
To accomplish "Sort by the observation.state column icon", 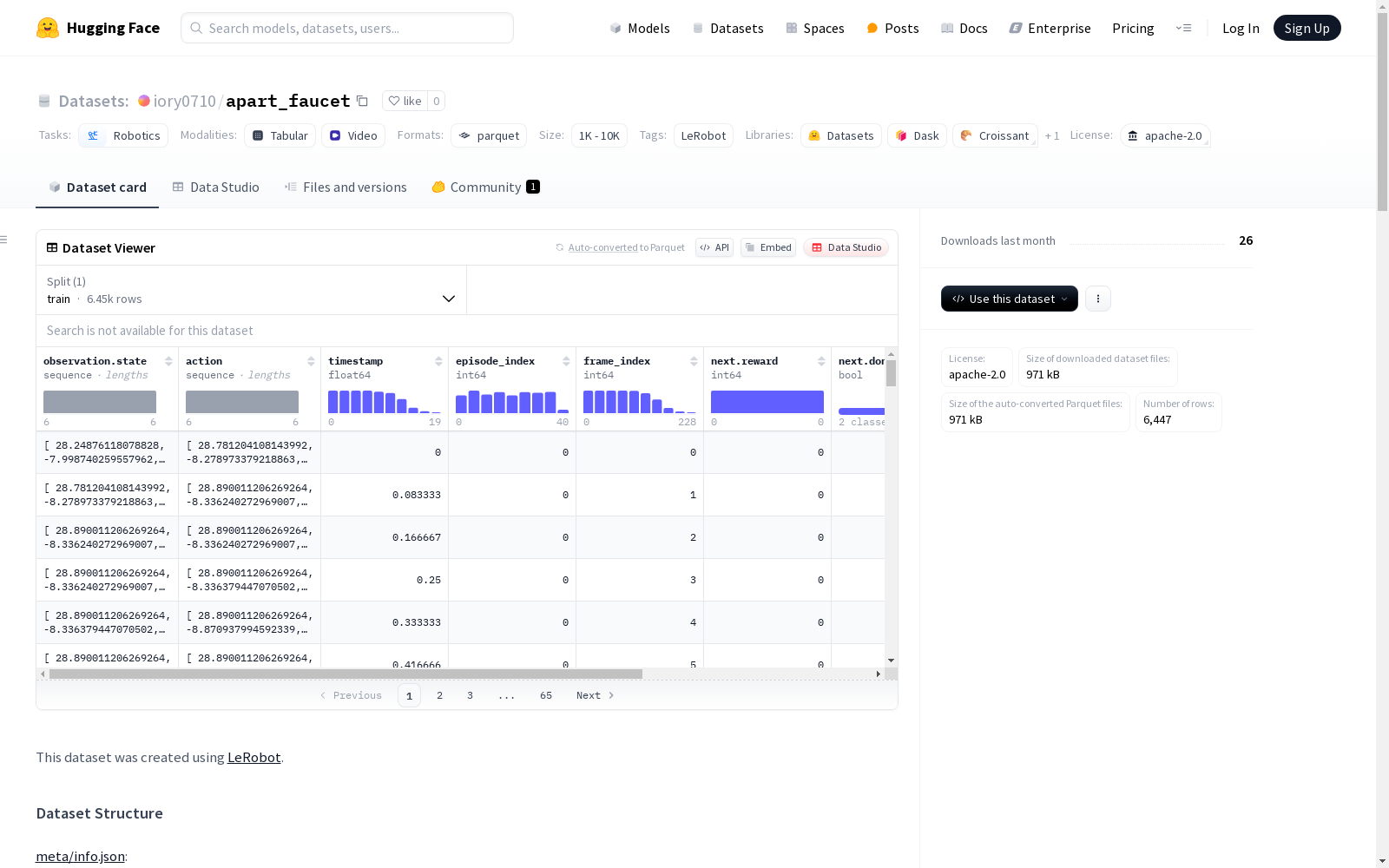I will click(x=168, y=361).
